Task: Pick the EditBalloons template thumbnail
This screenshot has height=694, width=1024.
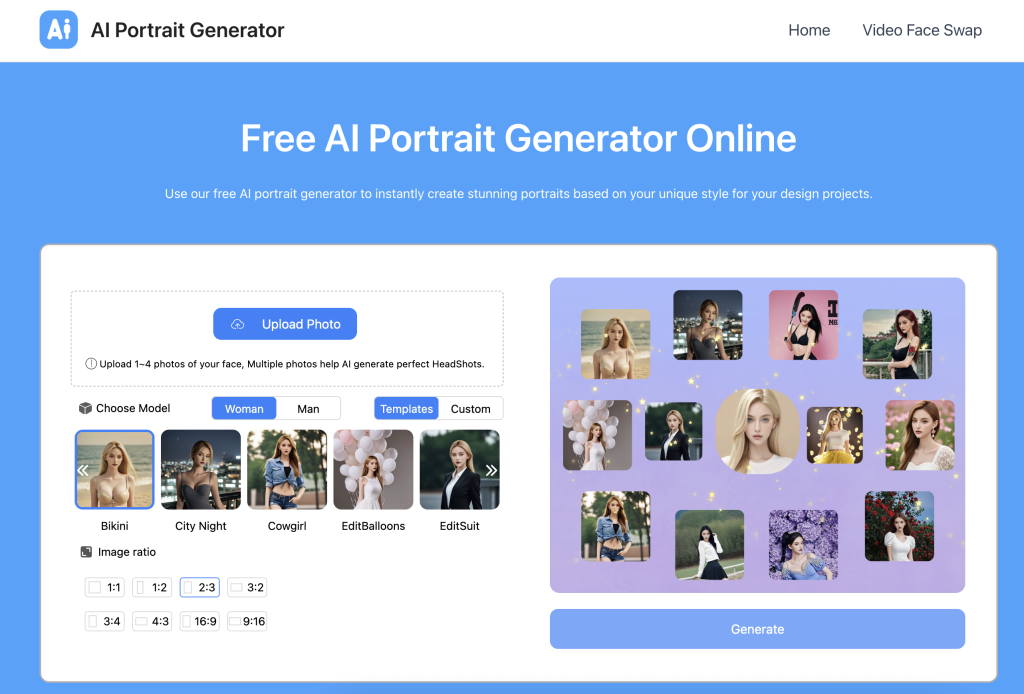Action: pos(373,469)
